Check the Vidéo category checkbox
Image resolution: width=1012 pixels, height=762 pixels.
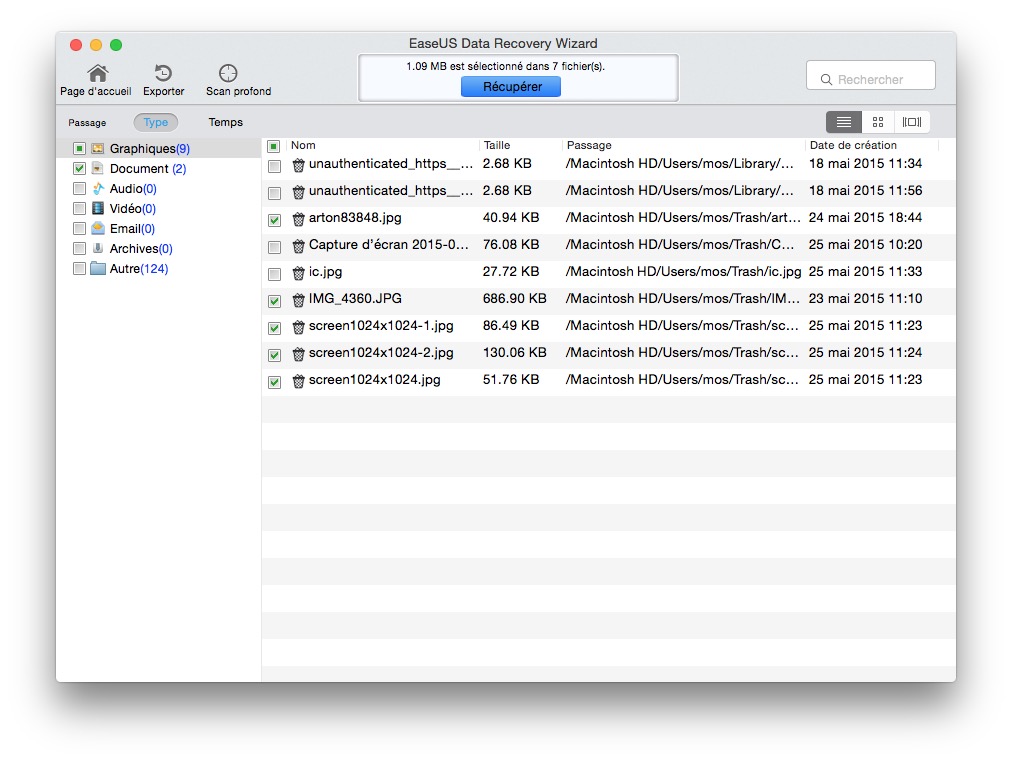[x=79, y=209]
